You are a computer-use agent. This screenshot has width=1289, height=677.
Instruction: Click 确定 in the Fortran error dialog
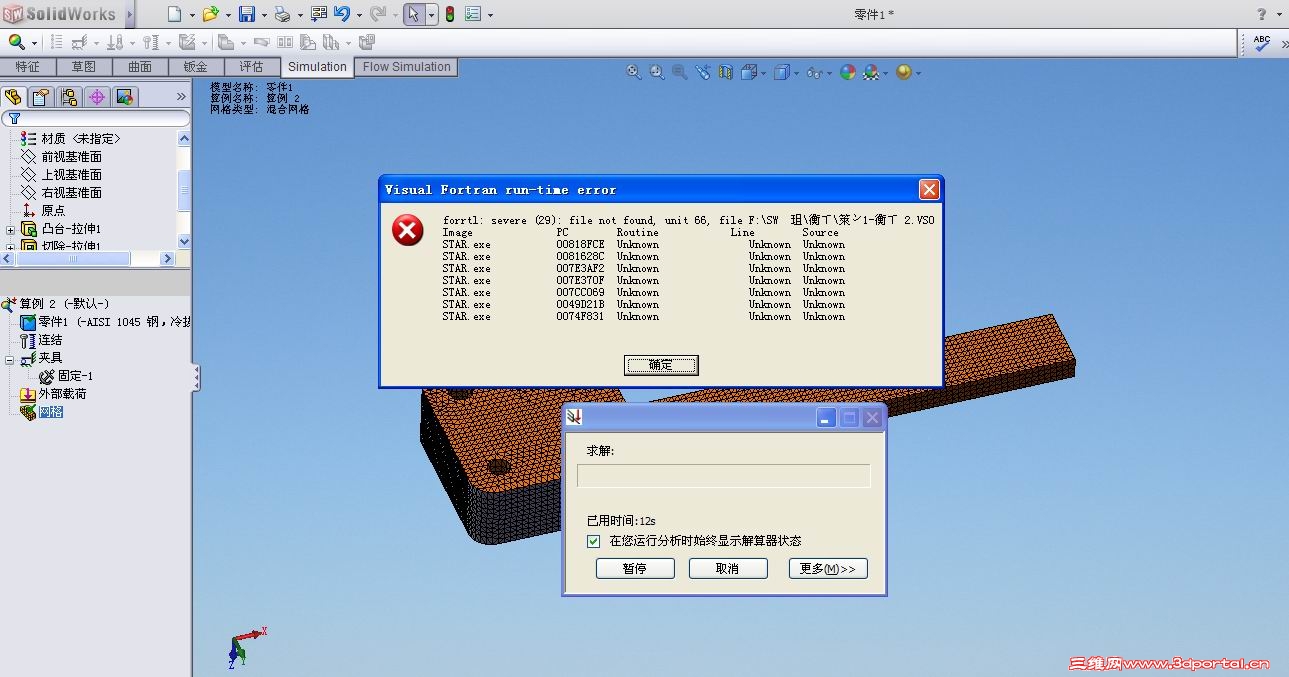click(x=661, y=365)
